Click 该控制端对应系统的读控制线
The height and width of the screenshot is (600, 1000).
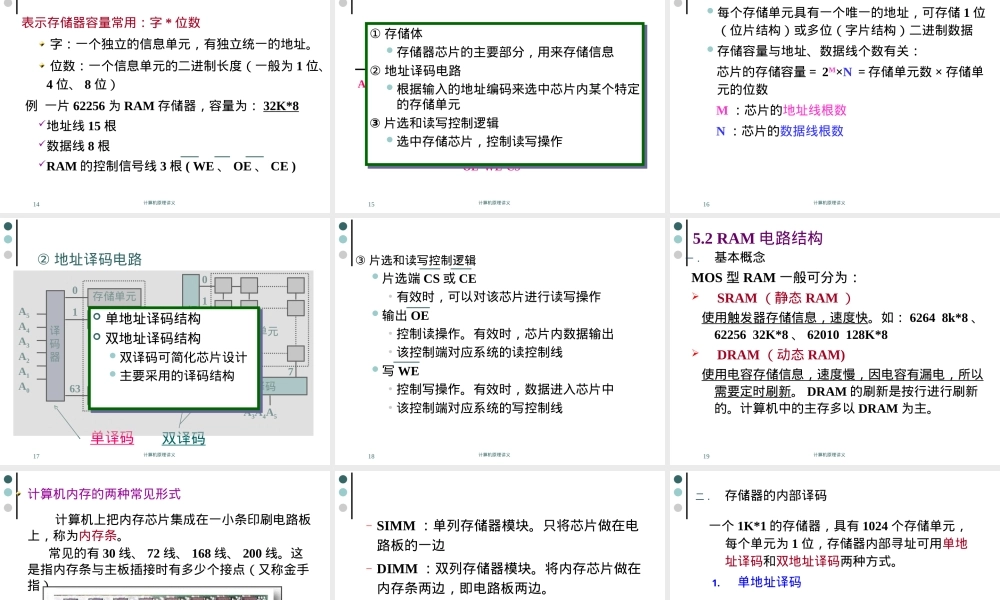[x=479, y=353]
